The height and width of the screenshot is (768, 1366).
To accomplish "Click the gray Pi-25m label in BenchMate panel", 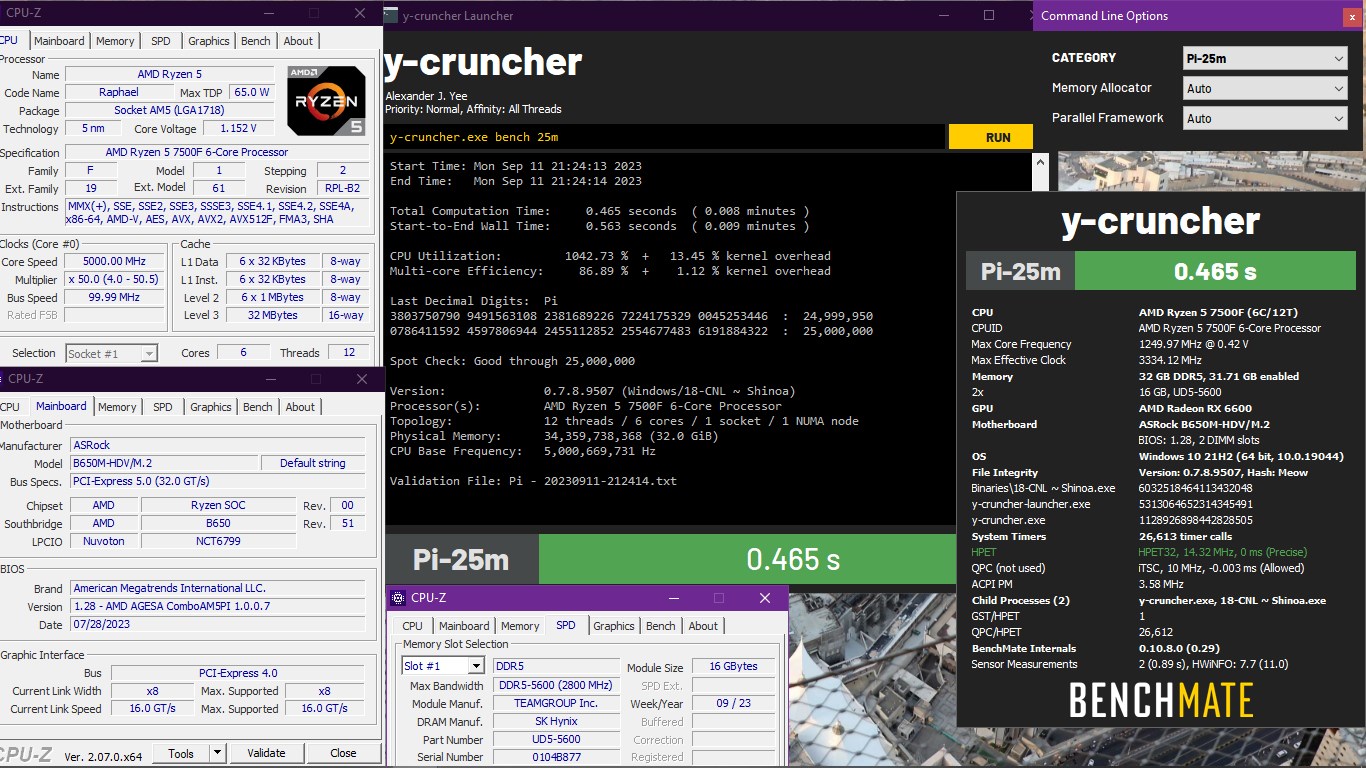I will (x=1021, y=271).
